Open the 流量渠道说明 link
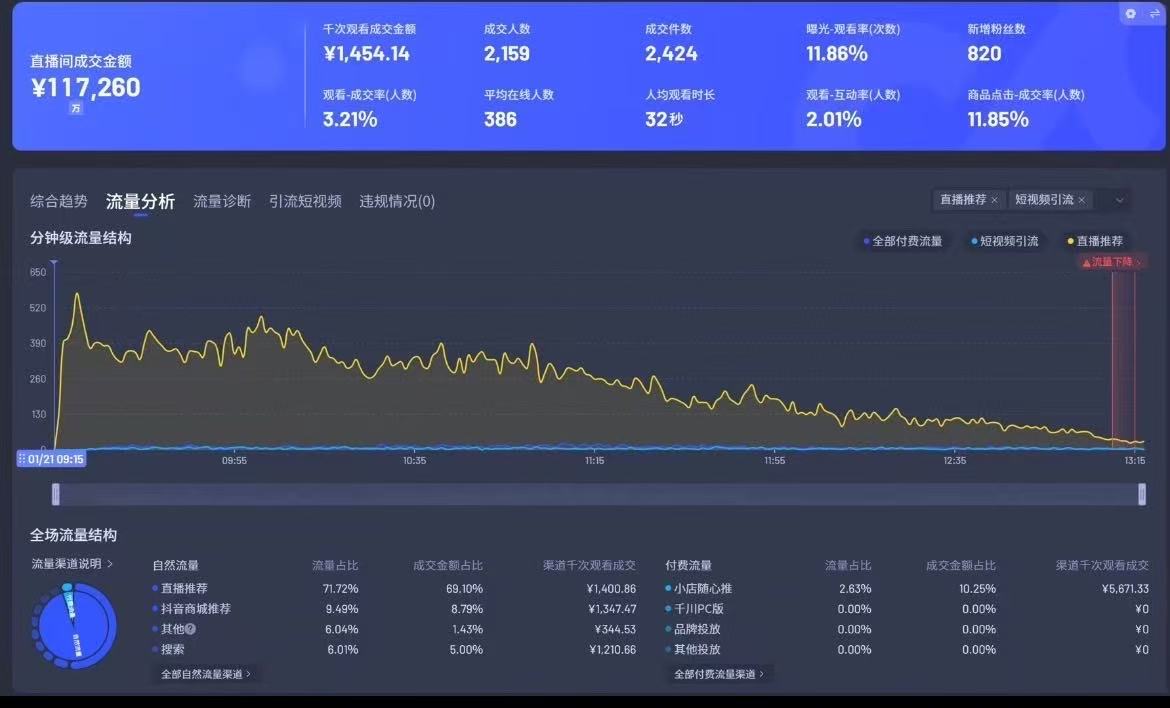Viewport: 1170px width, 708px height. coord(72,563)
